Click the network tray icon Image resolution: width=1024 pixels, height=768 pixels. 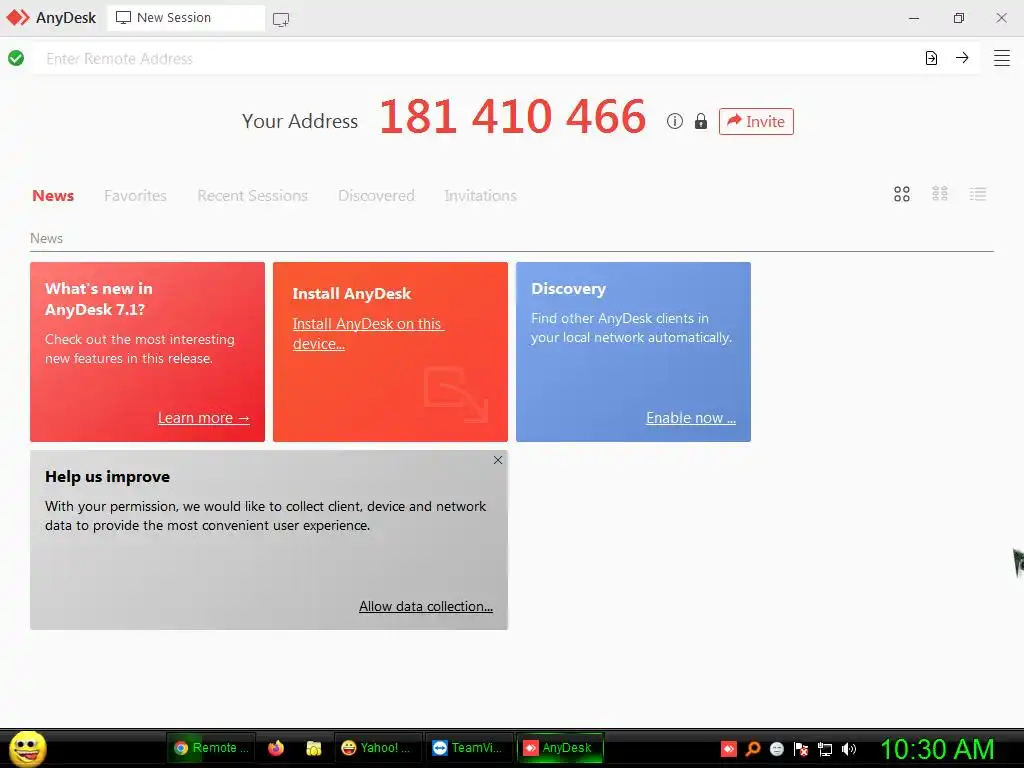825,749
